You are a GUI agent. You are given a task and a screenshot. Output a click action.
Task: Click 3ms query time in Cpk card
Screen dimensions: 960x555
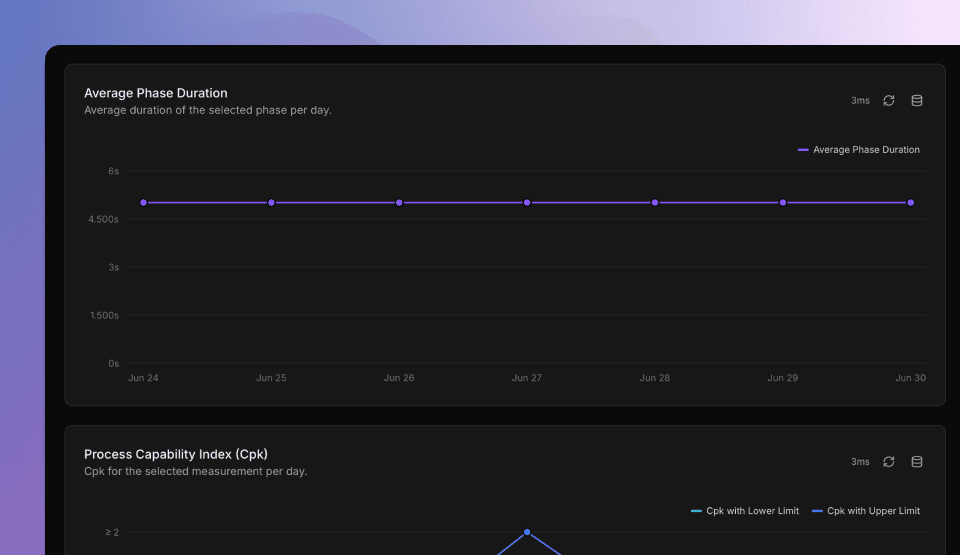click(860, 462)
